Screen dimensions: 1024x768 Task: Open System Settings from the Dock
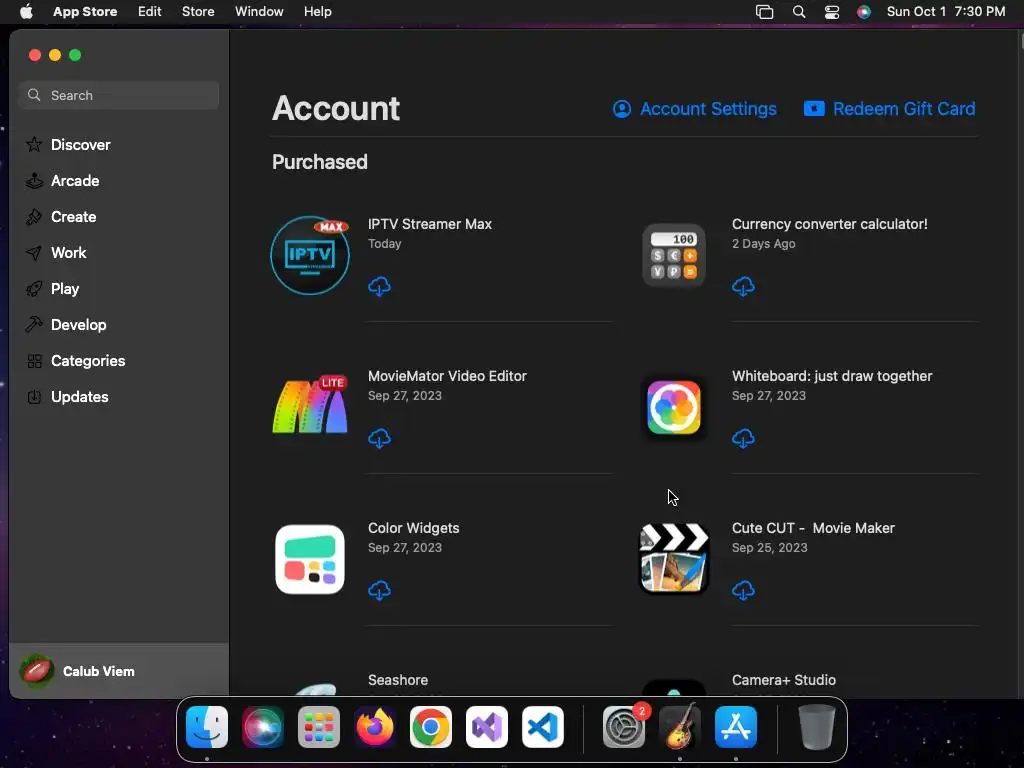(624, 727)
